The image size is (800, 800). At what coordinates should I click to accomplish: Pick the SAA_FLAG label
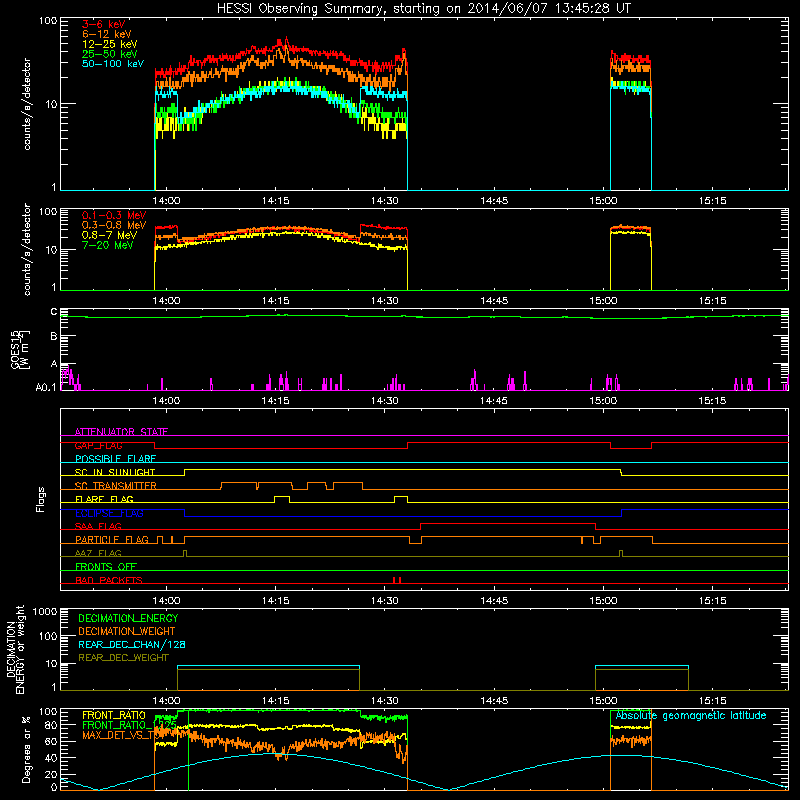point(98,526)
